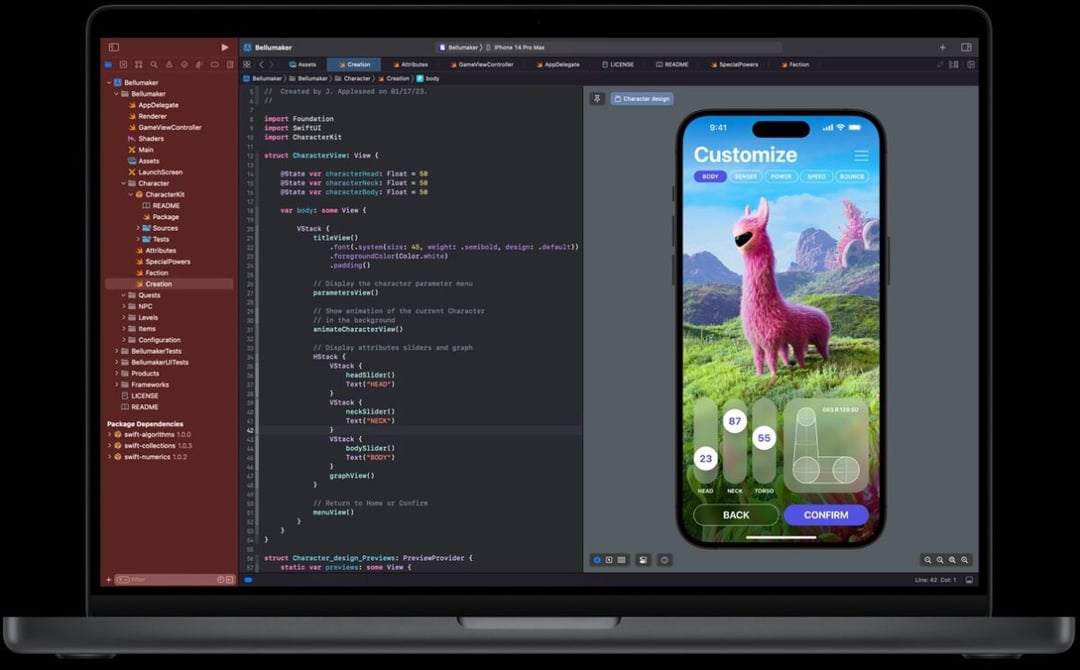Switch to the Attributes tab
This screenshot has width=1080, height=670.
414,64
